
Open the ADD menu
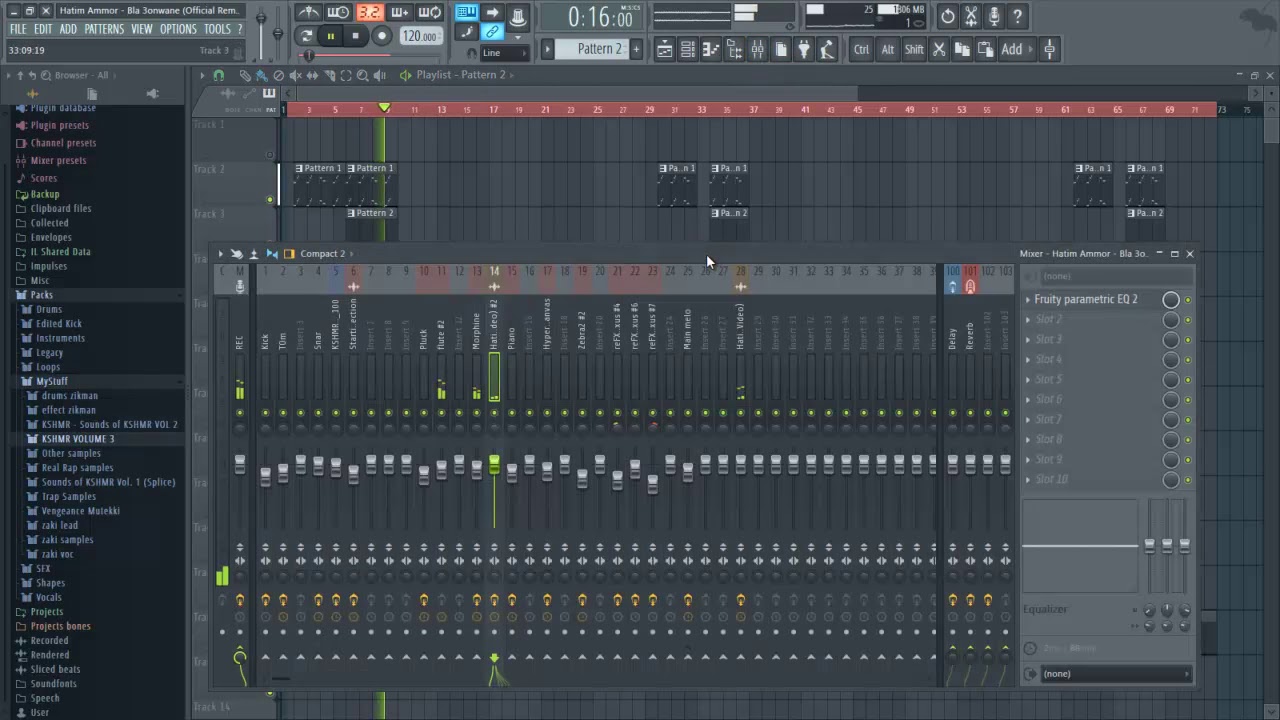68,29
